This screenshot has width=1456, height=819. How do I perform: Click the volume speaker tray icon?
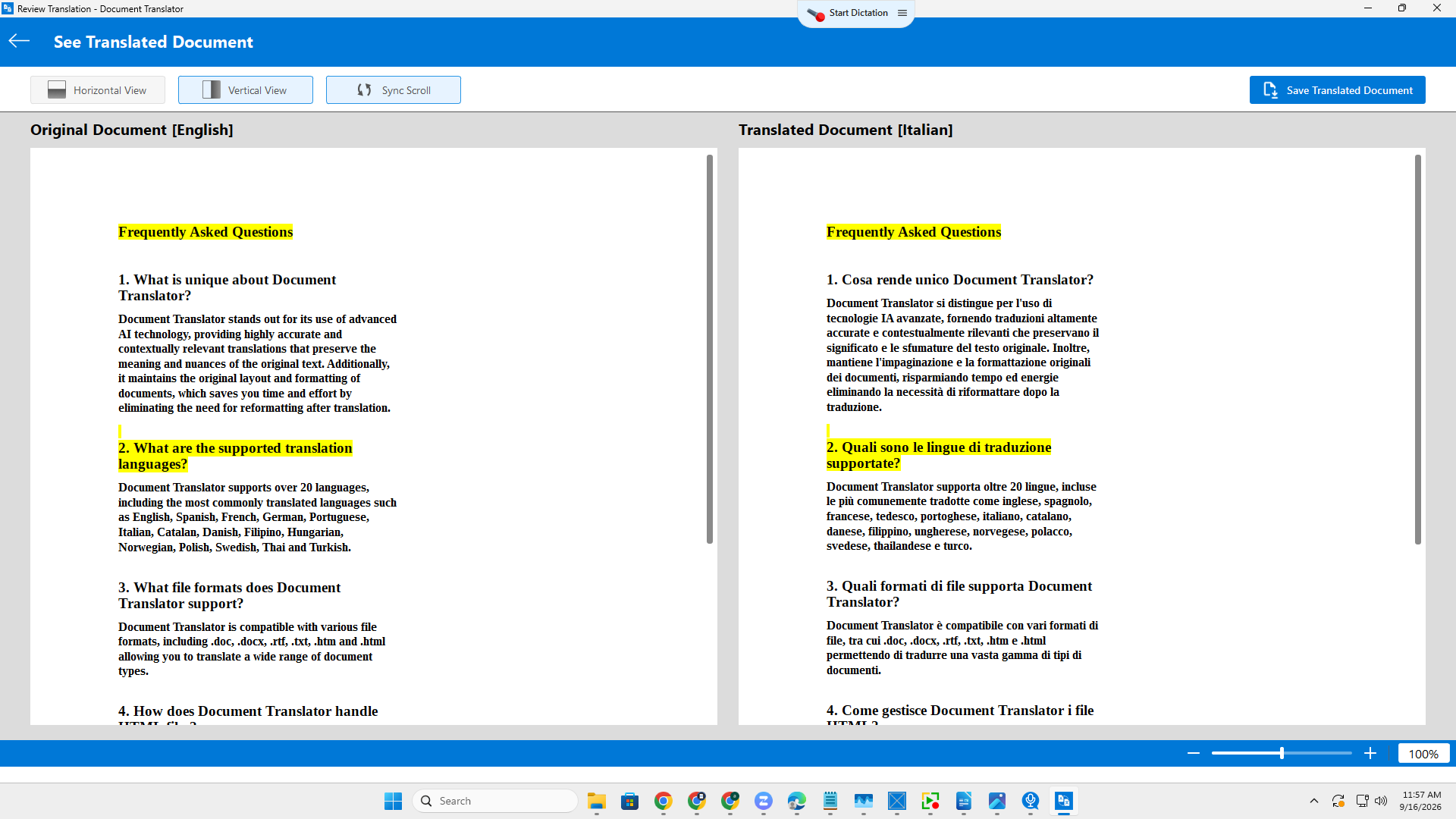point(1381,801)
